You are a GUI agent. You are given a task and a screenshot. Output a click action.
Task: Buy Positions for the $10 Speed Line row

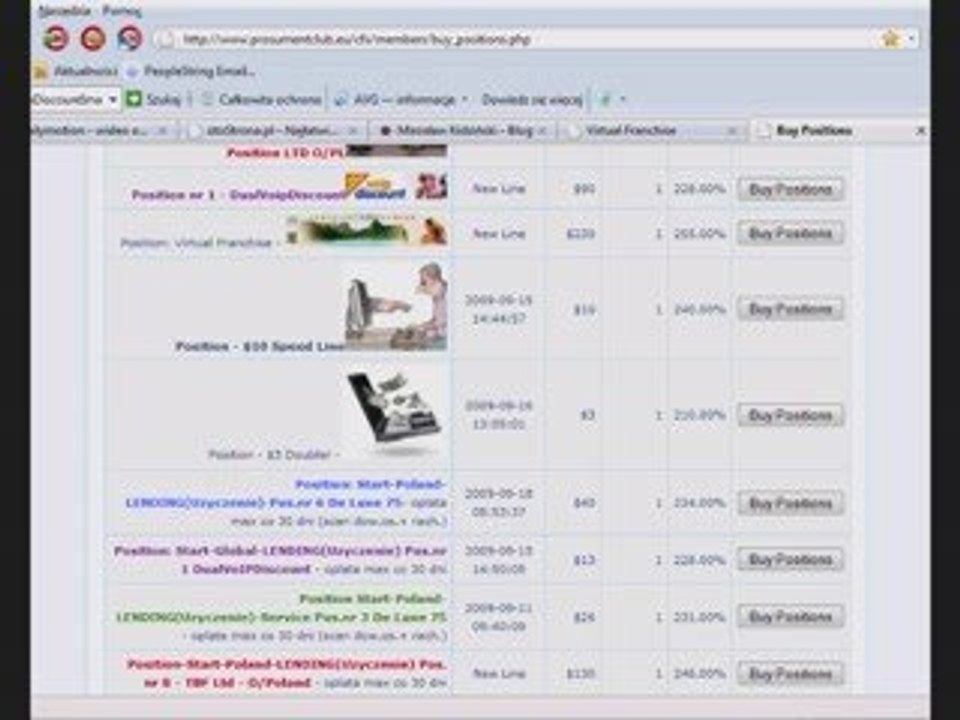click(790, 309)
